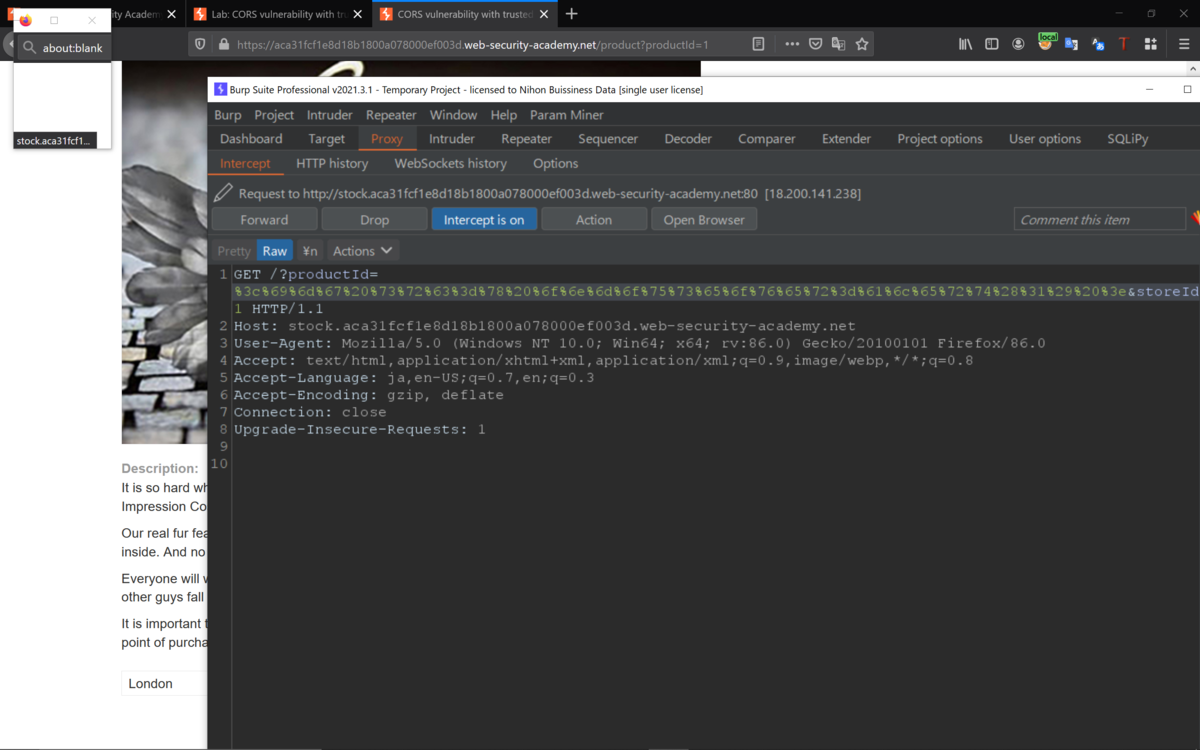1200x750 pixels.
Task: Open the Project options tab
Action: coord(940,139)
